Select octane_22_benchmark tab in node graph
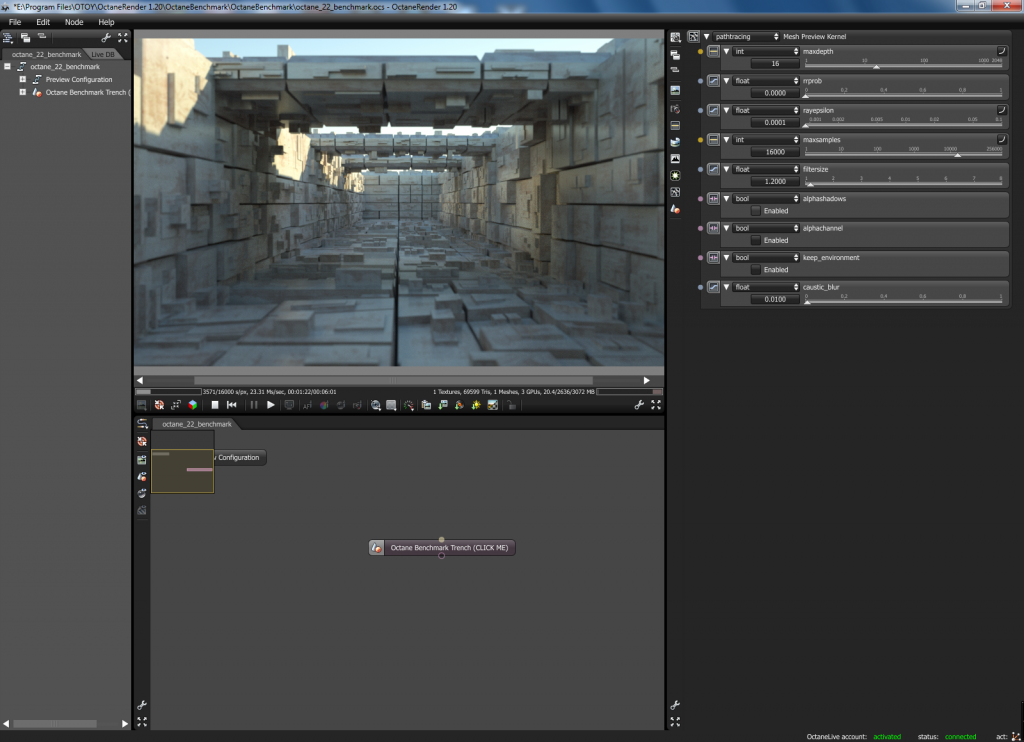Image resolution: width=1024 pixels, height=742 pixels. tap(196, 424)
